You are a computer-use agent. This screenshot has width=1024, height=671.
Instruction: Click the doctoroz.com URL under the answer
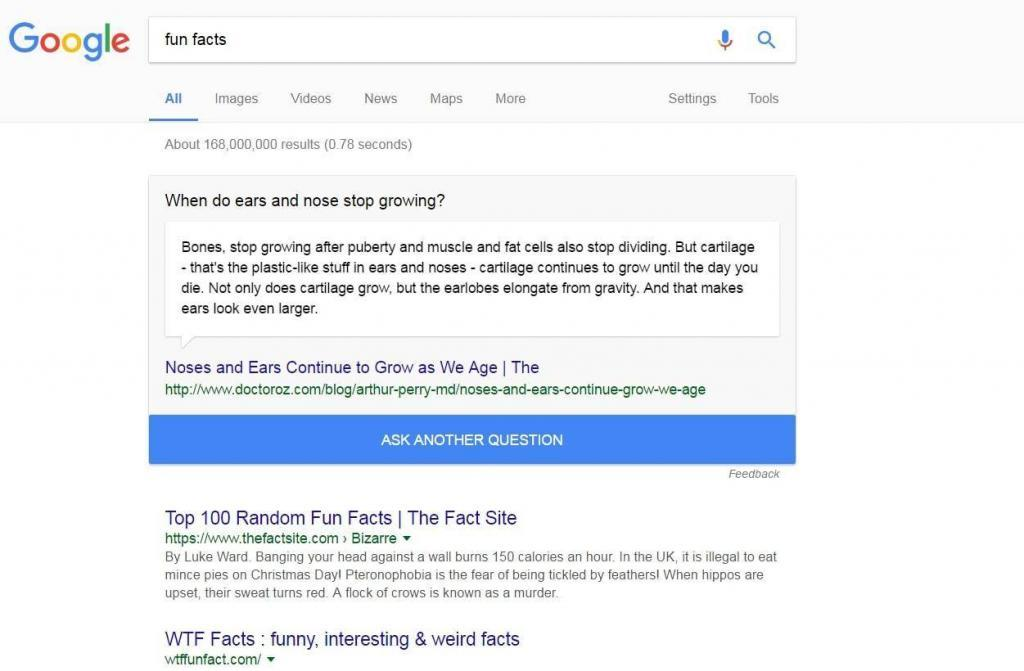coord(435,389)
